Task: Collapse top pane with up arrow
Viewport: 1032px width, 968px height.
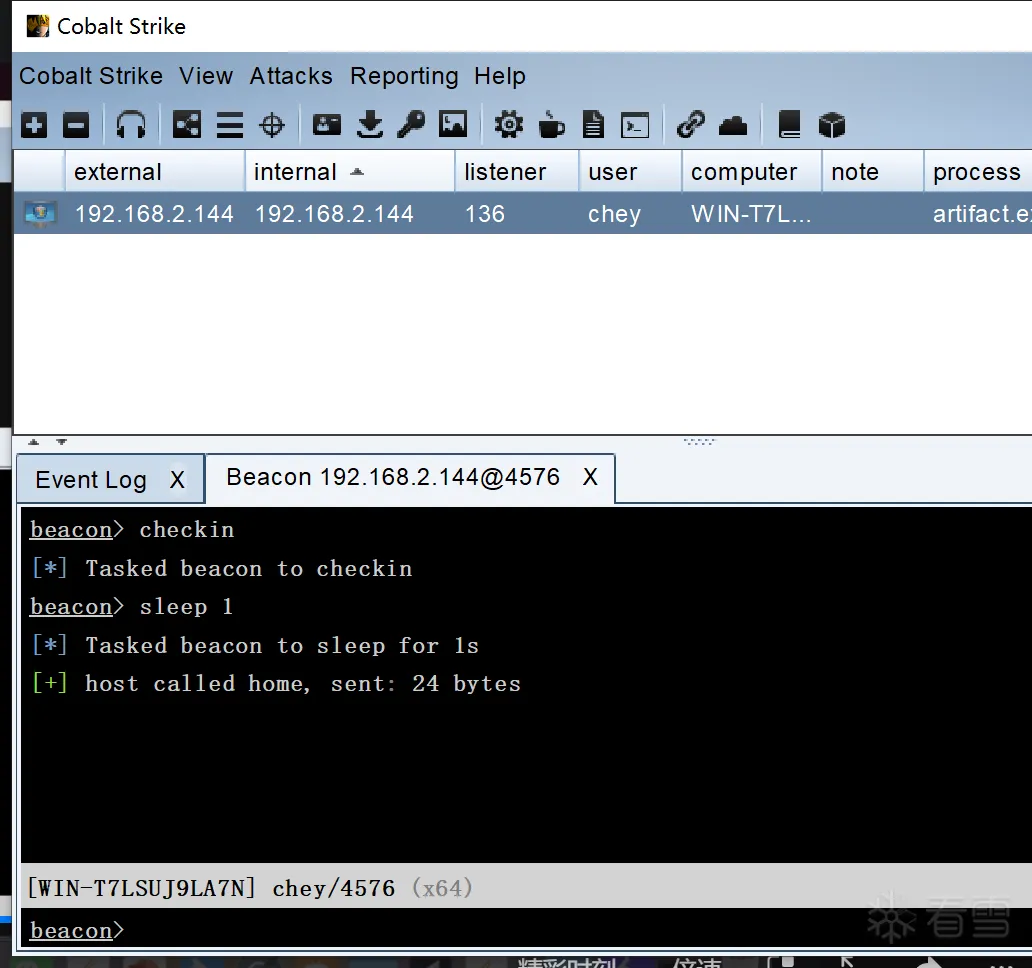Action: (x=34, y=442)
